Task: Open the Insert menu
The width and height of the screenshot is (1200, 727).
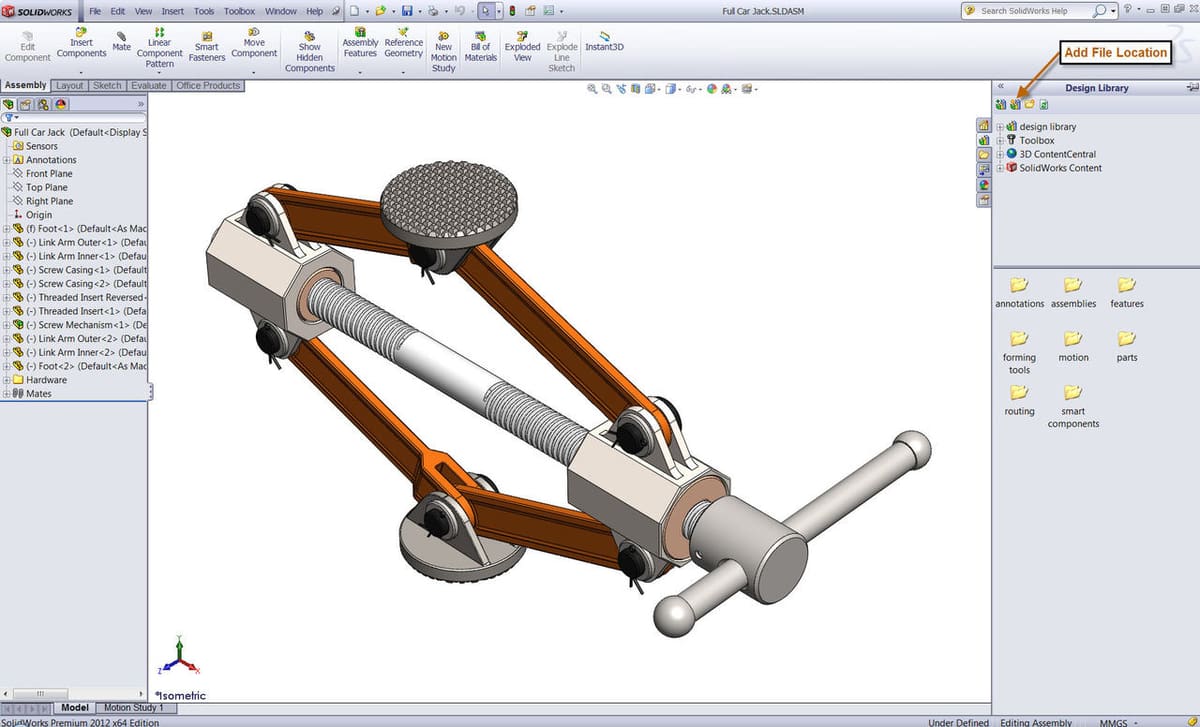Action: 172,11
